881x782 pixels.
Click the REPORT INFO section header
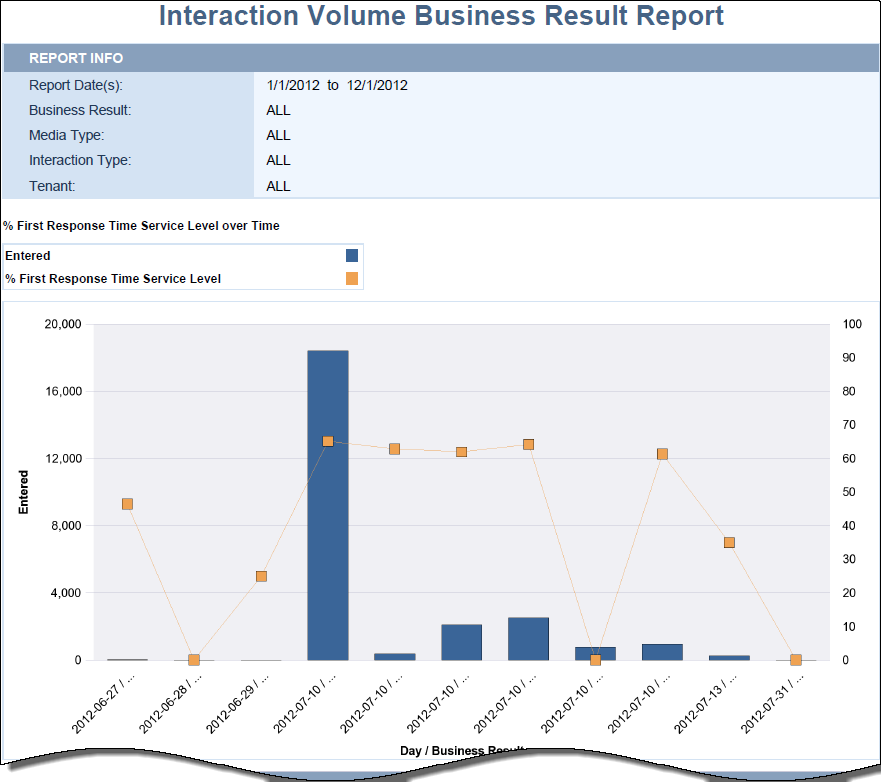(x=76, y=58)
